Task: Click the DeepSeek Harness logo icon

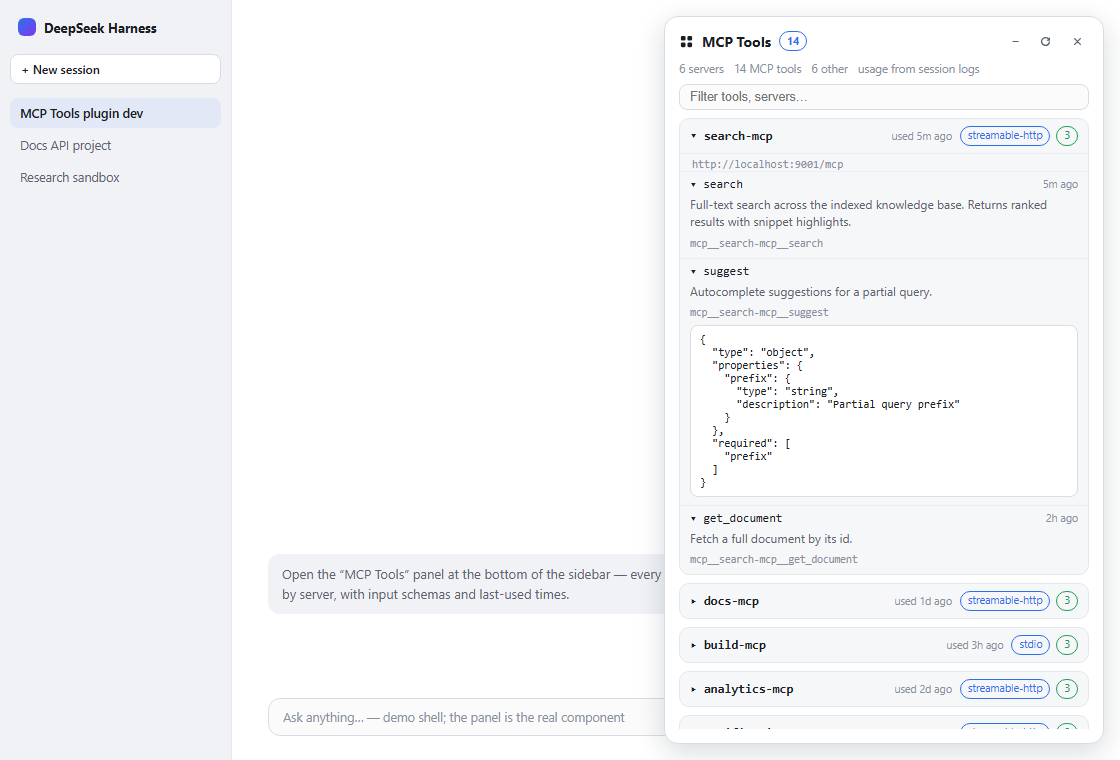Action: (x=27, y=28)
